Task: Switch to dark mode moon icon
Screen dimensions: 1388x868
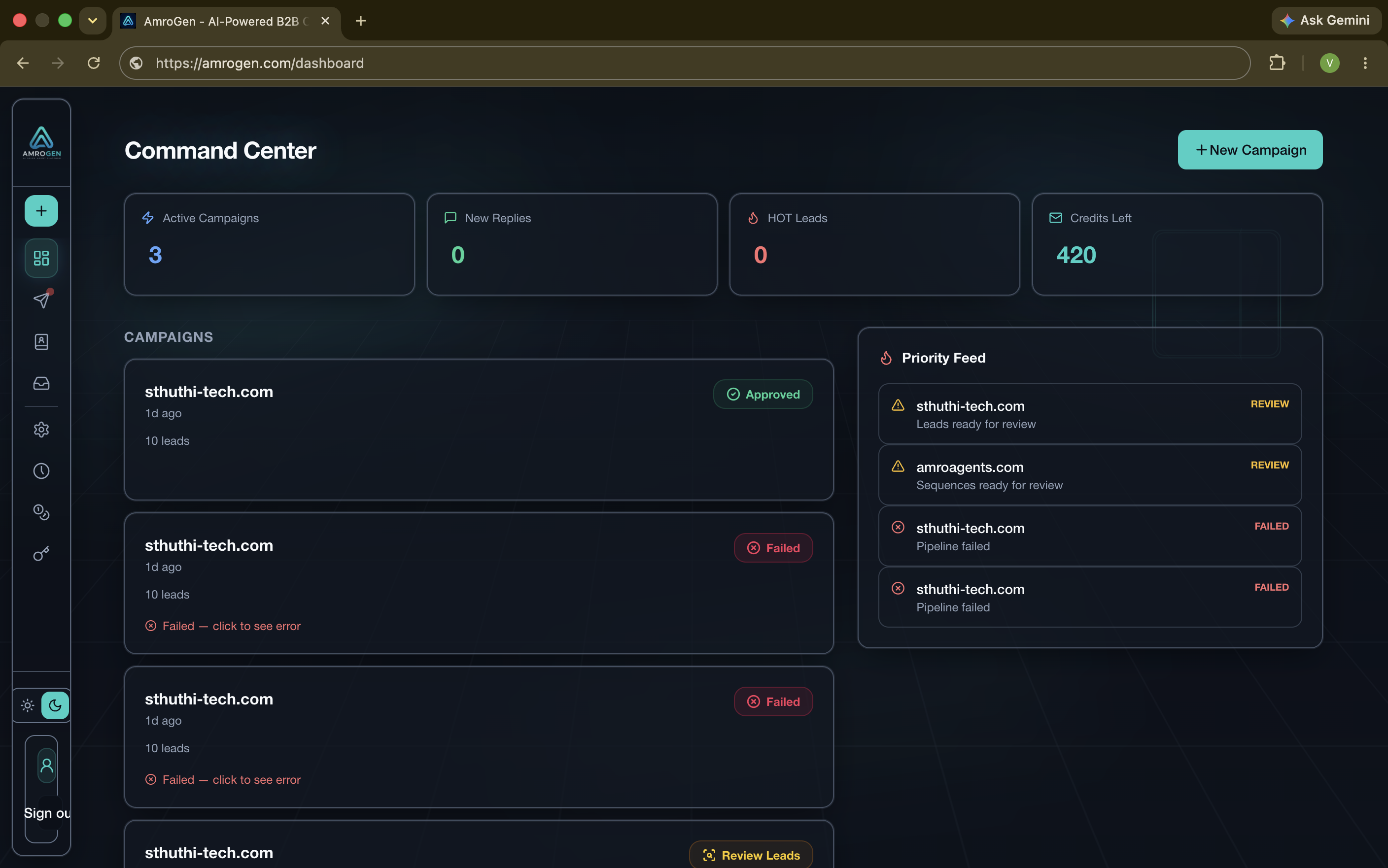Action: coord(55,705)
